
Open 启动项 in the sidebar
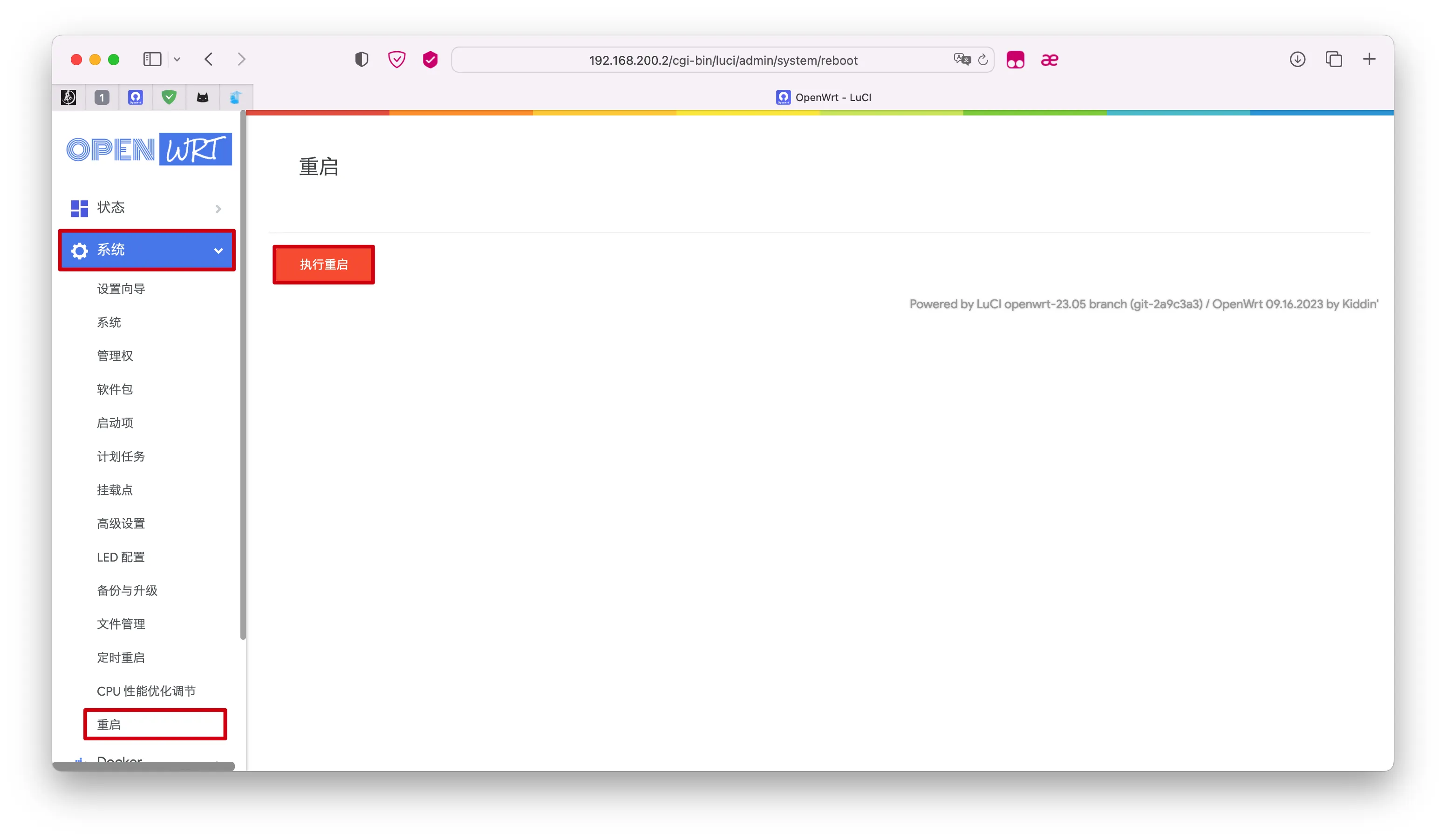(x=115, y=423)
